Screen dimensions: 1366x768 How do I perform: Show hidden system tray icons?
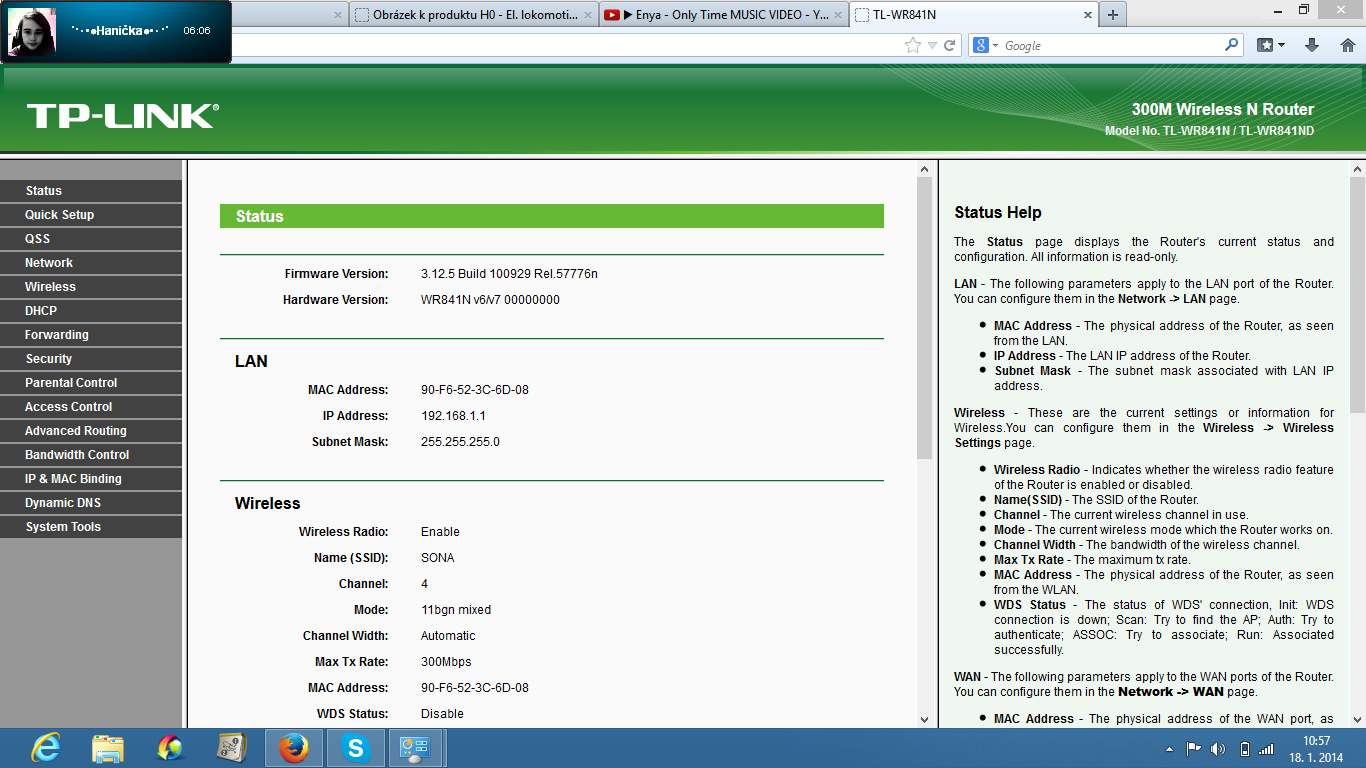coord(1169,749)
